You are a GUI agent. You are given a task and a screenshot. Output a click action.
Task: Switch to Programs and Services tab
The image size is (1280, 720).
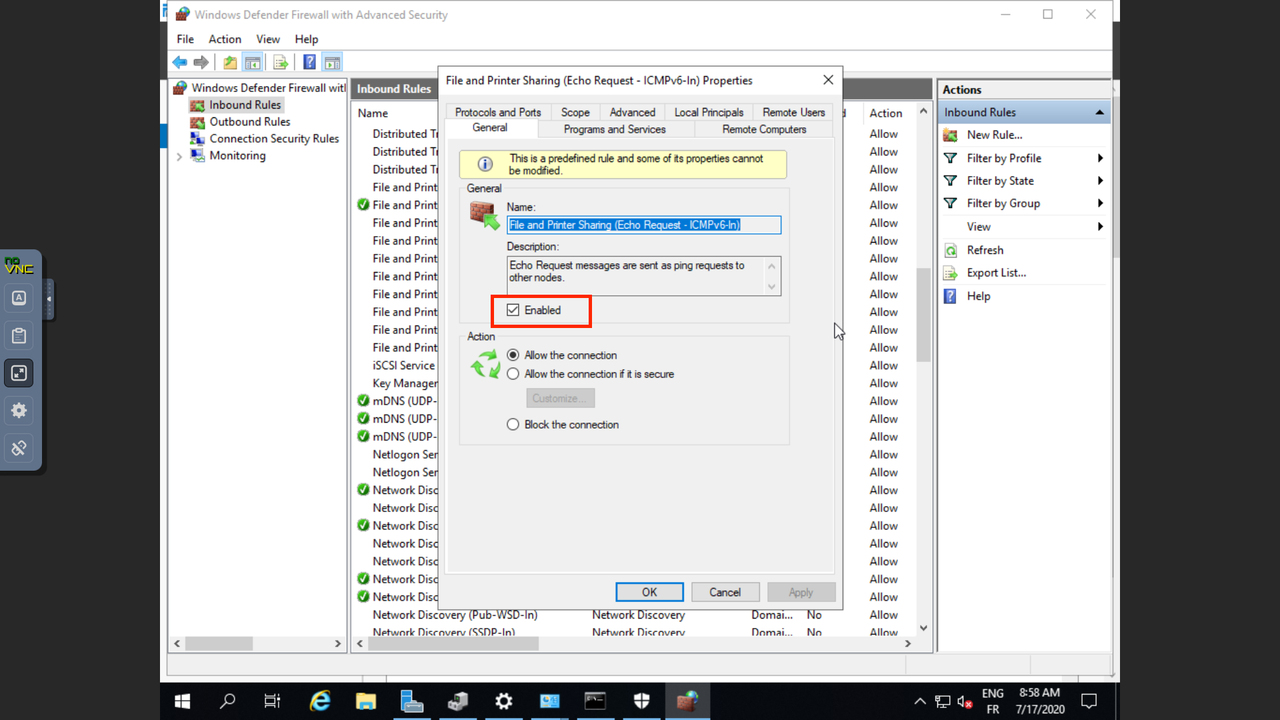614,129
